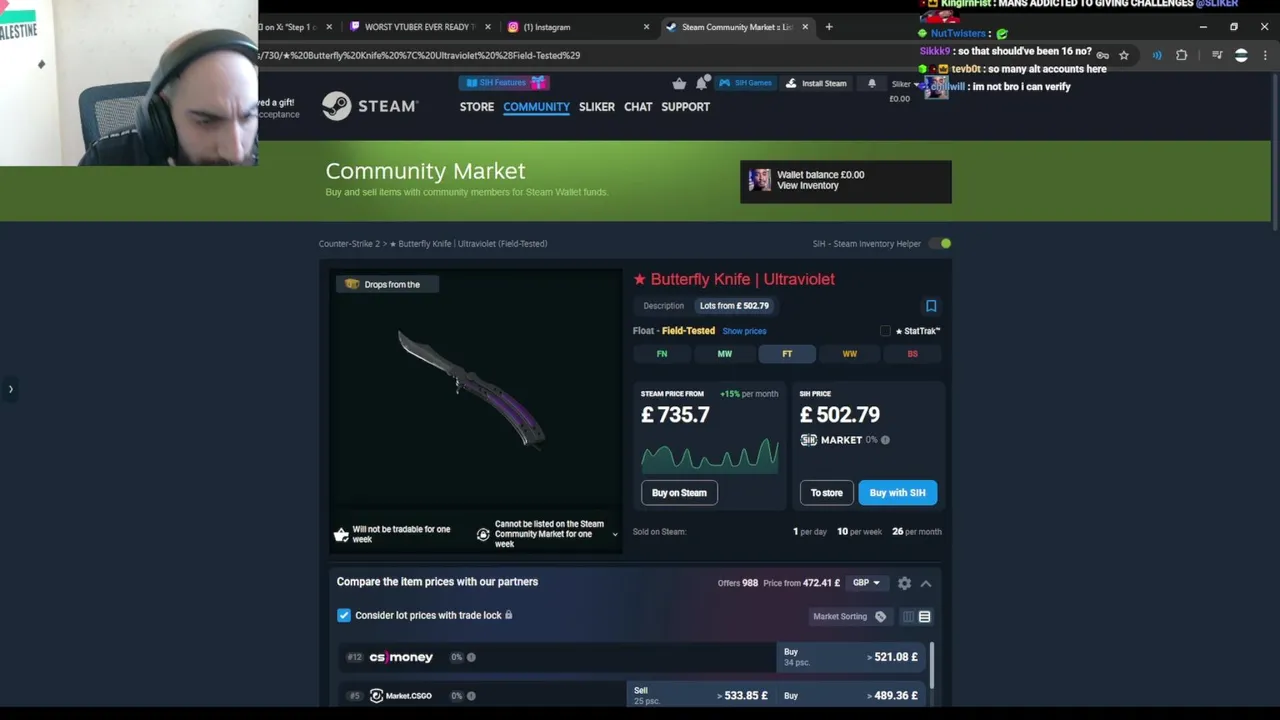Open the COMMUNITY menu
The image size is (1280, 720).
tap(536, 107)
